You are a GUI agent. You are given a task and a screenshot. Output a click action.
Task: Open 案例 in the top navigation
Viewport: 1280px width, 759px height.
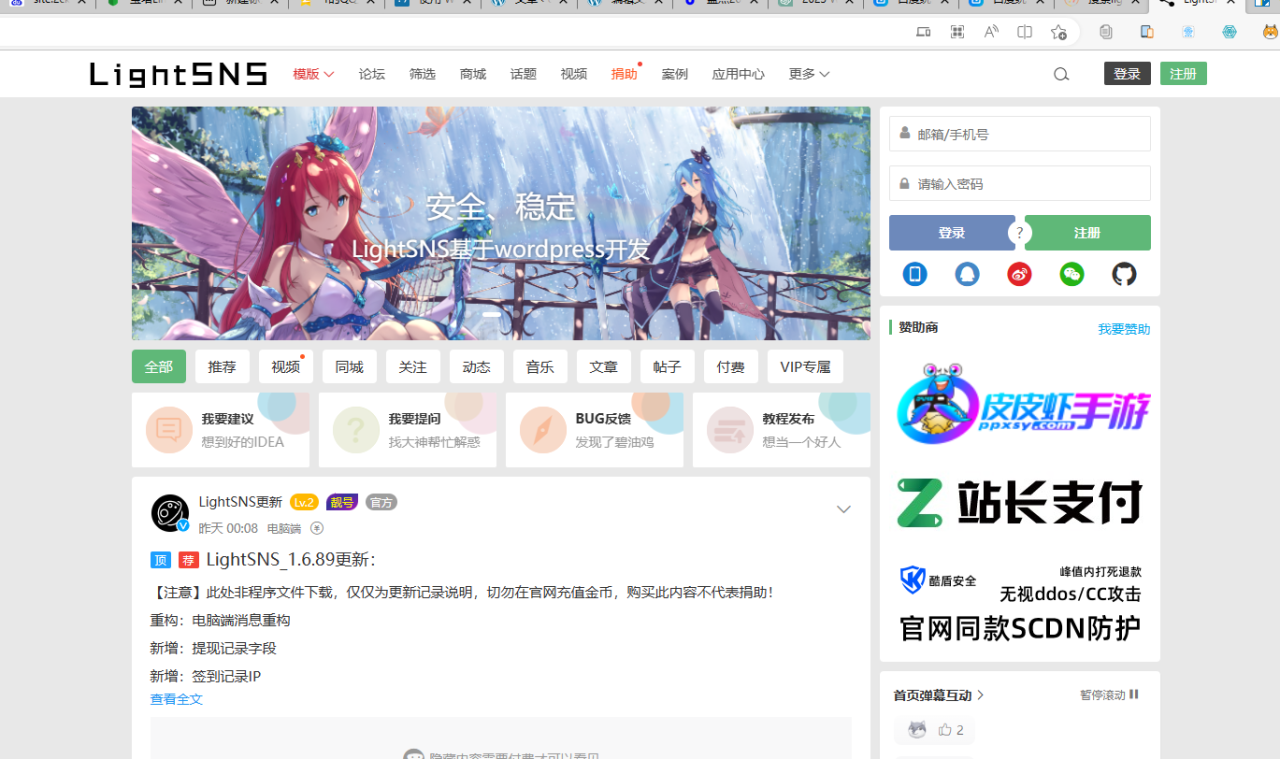[675, 74]
